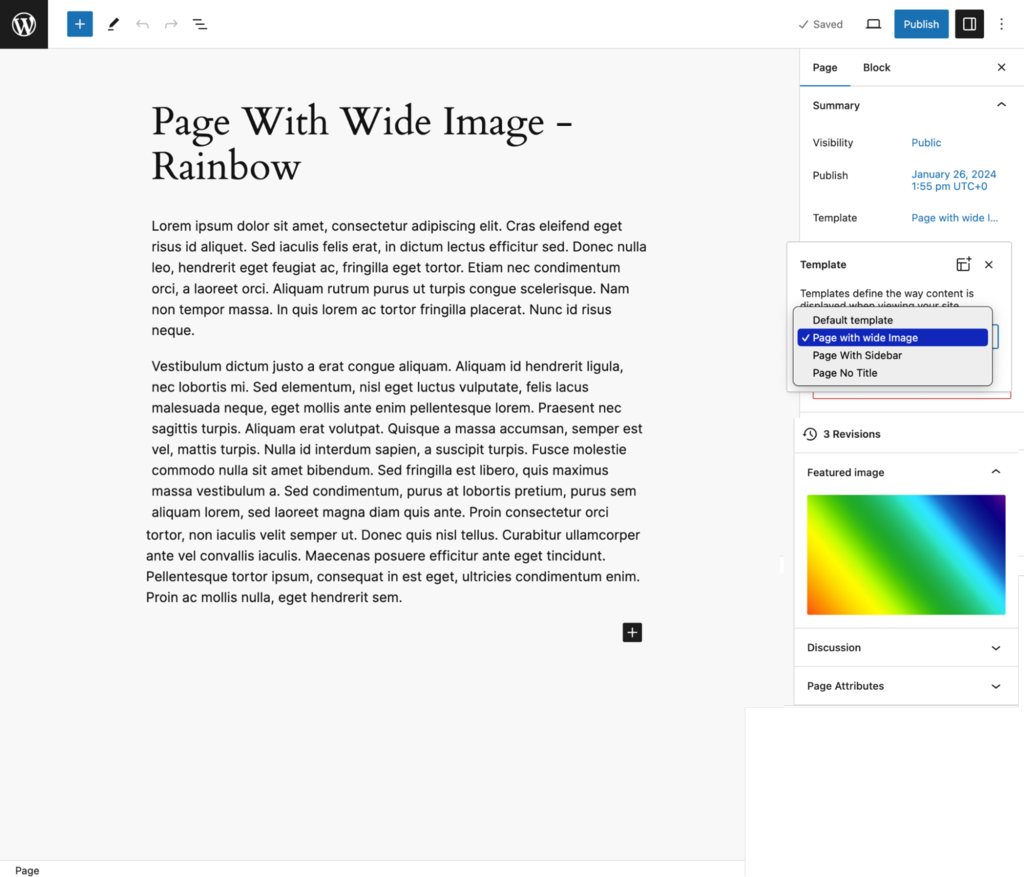
Task: Click the rainbow featured image thumbnail
Action: point(905,554)
